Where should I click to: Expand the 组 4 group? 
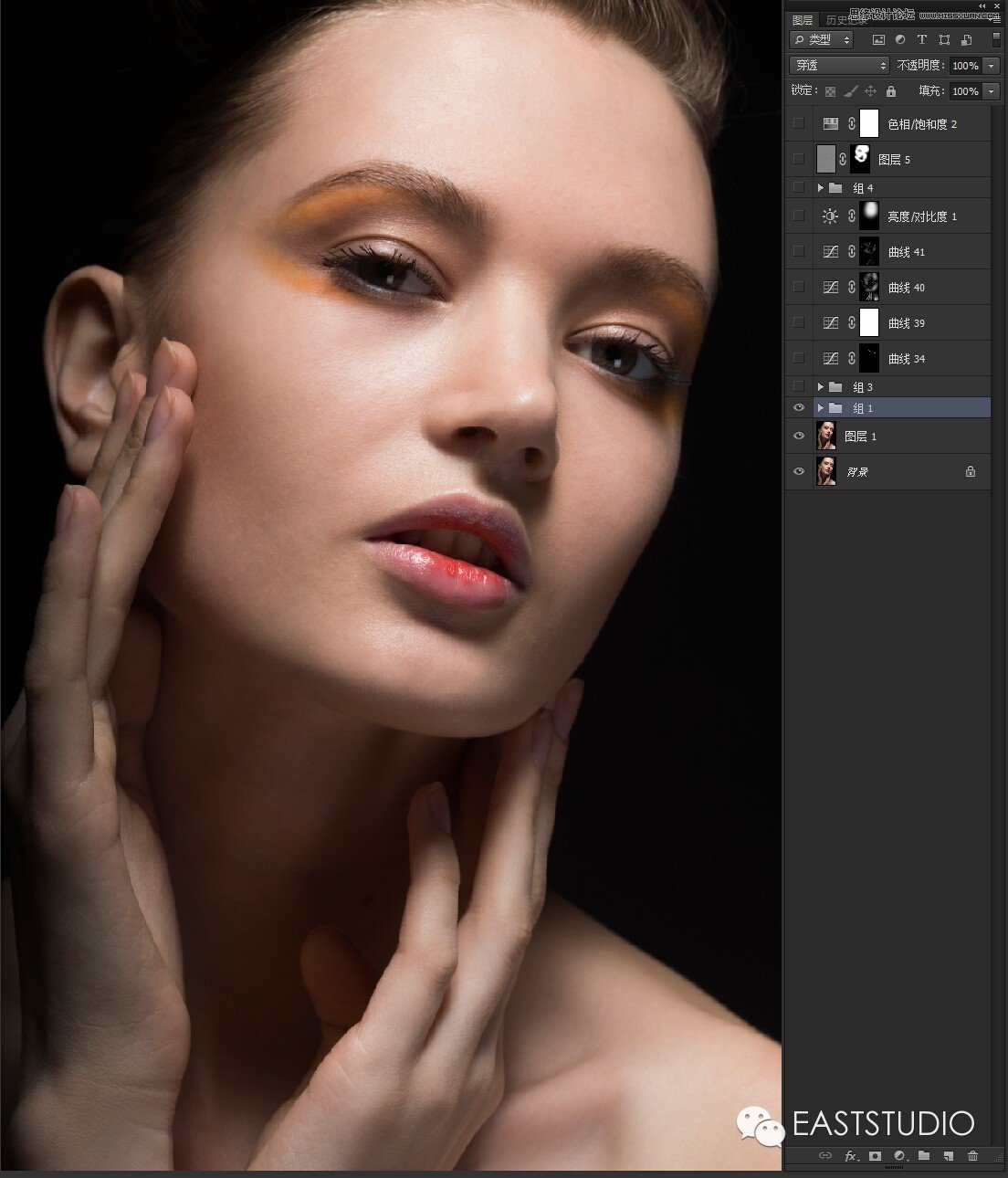(821, 188)
